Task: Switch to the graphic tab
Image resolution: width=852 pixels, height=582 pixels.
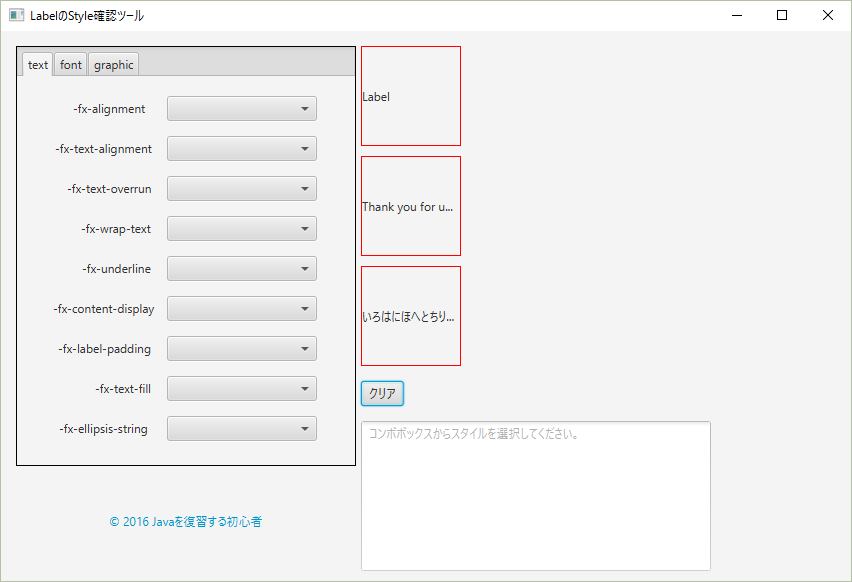Action: (113, 64)
